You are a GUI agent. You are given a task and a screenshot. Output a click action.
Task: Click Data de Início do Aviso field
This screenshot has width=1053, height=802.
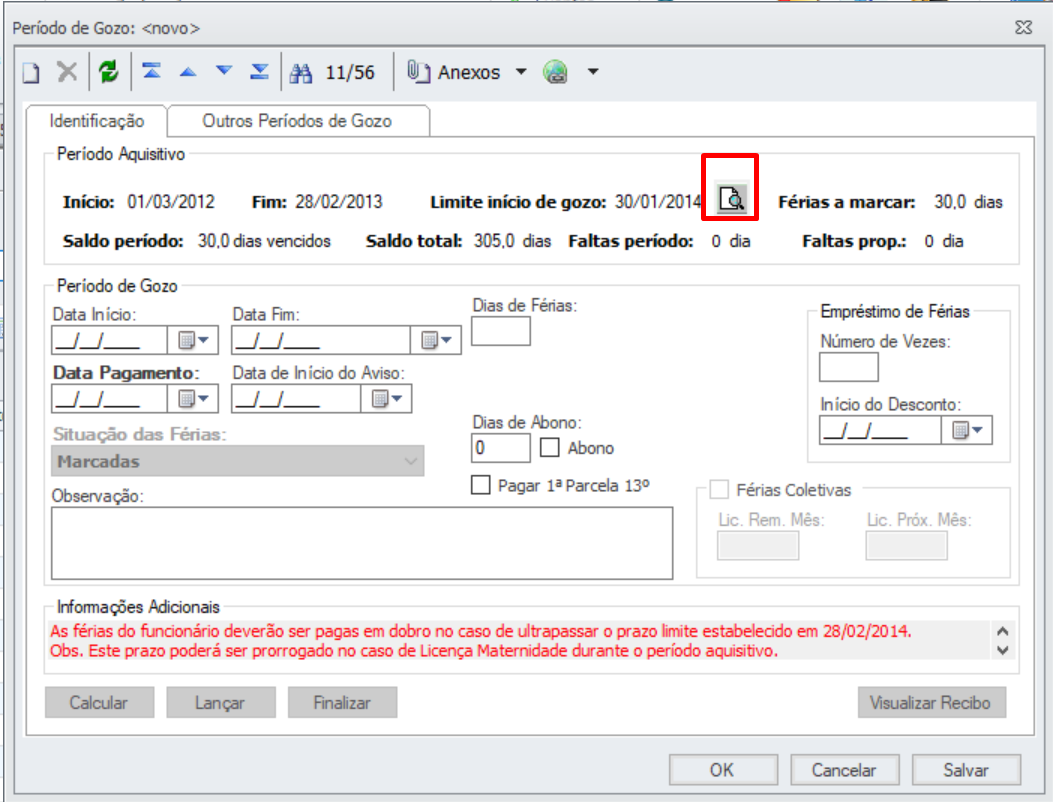click(296, 399)
